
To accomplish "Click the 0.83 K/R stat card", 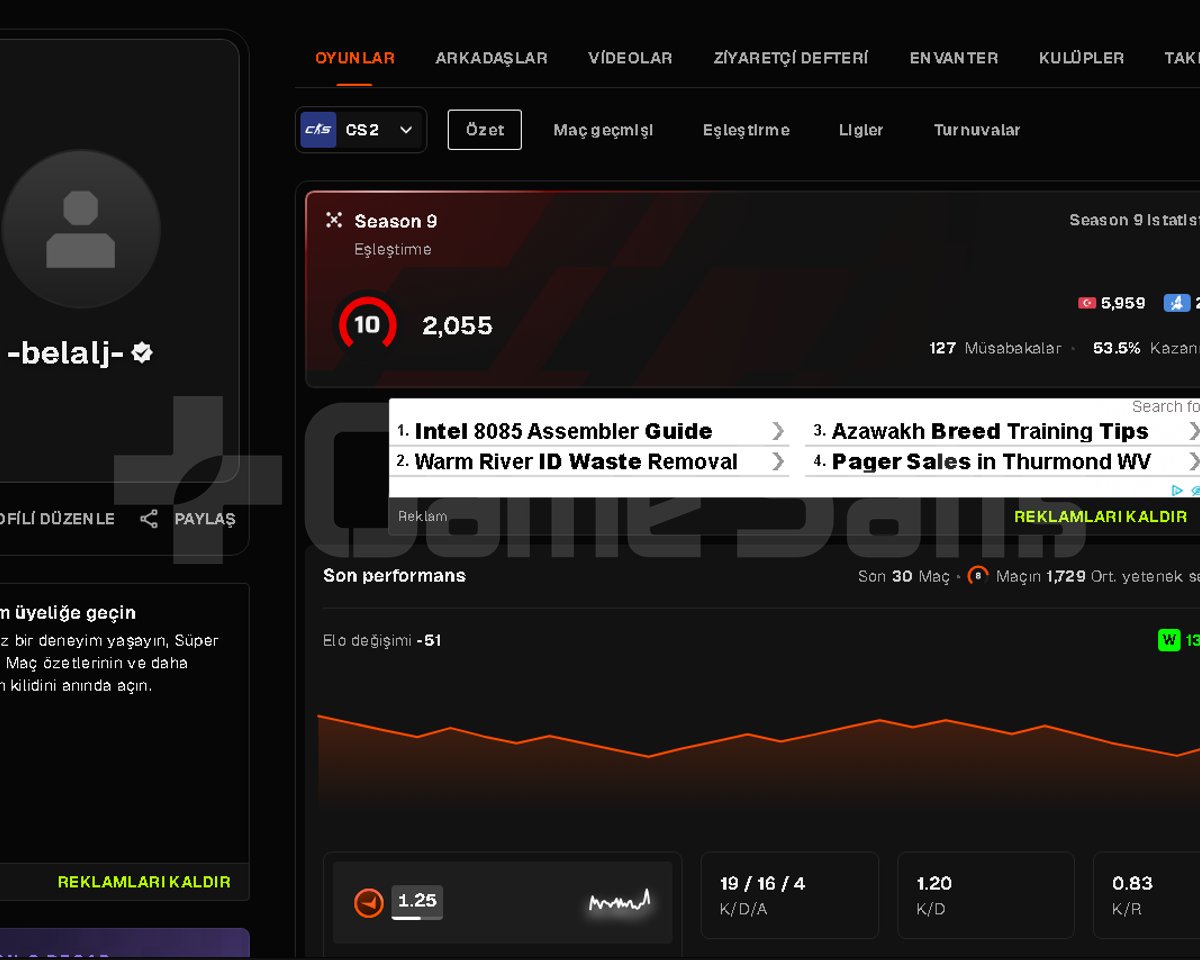I will coord(1147,895).
